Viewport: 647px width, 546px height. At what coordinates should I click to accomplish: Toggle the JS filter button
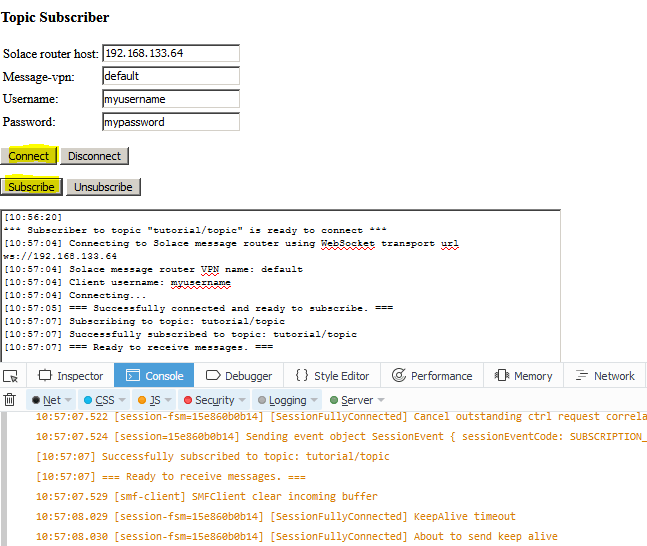pyautogui.click(x=151, y=400)
